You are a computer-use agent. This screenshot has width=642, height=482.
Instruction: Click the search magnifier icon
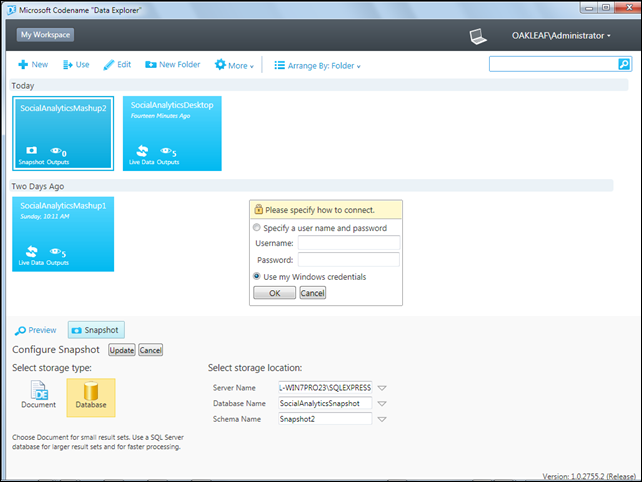[x=624, y=64]
